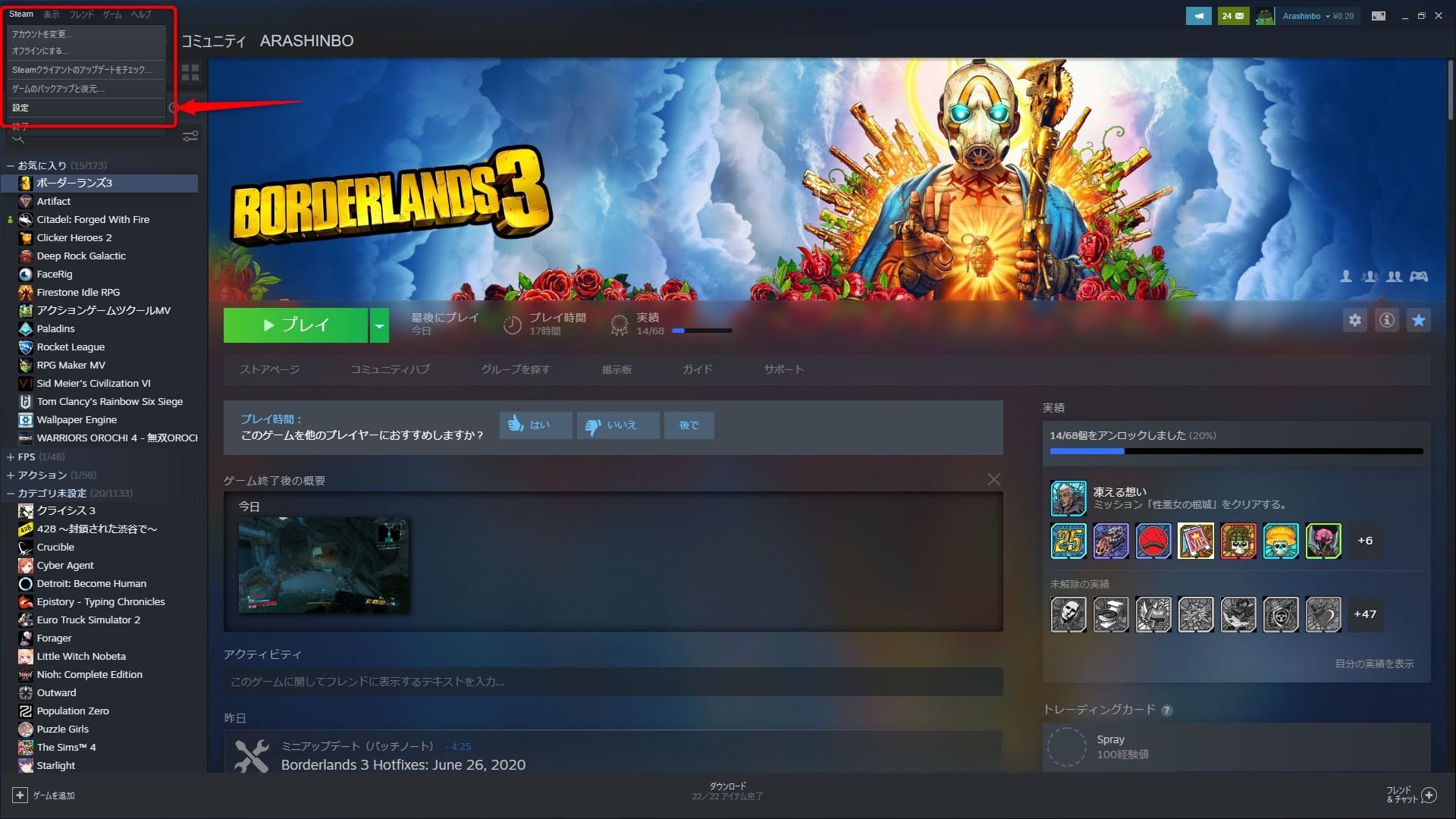
Task: Open the library filter sliders icon
Action: click(x=190, y=136)
